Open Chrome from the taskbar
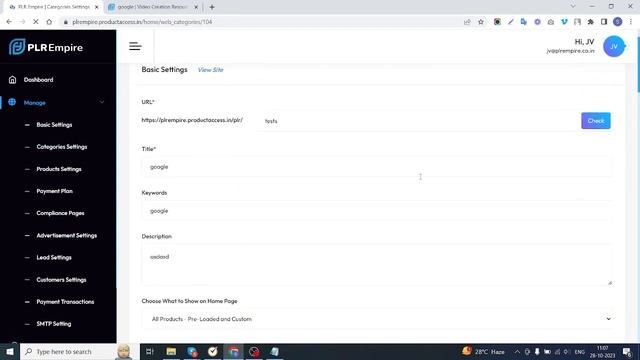Image resolution: width=640 pixels, height=360 pixels. click(x=233, y=351)
